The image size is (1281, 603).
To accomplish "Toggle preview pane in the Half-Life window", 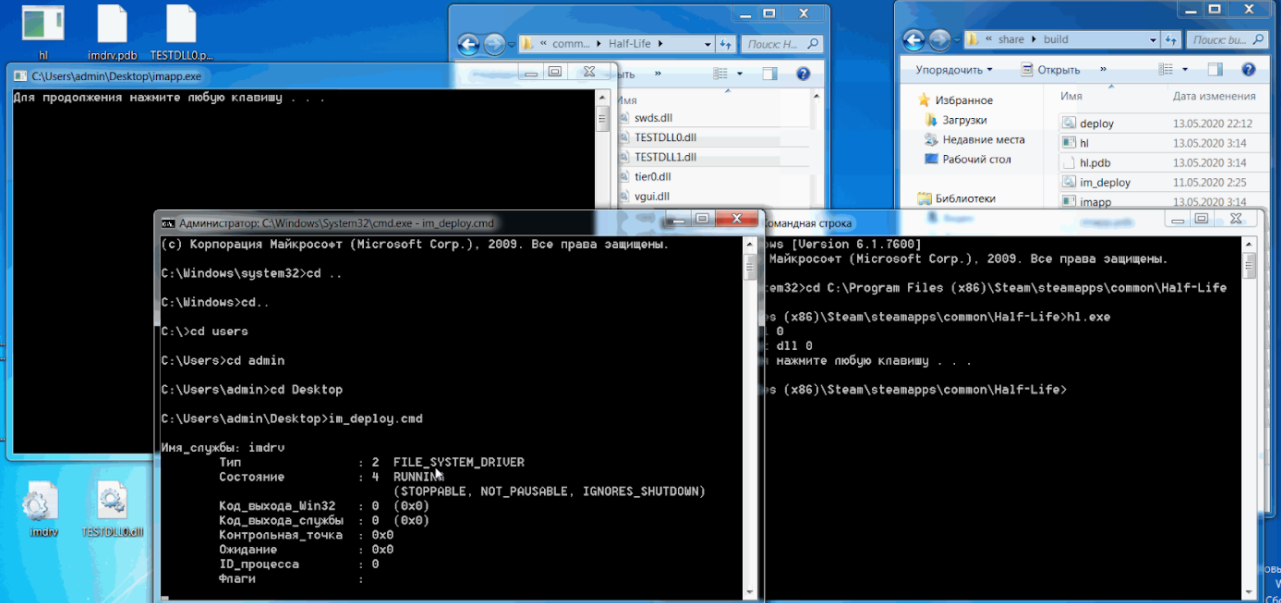I will (x=769, y=74).
